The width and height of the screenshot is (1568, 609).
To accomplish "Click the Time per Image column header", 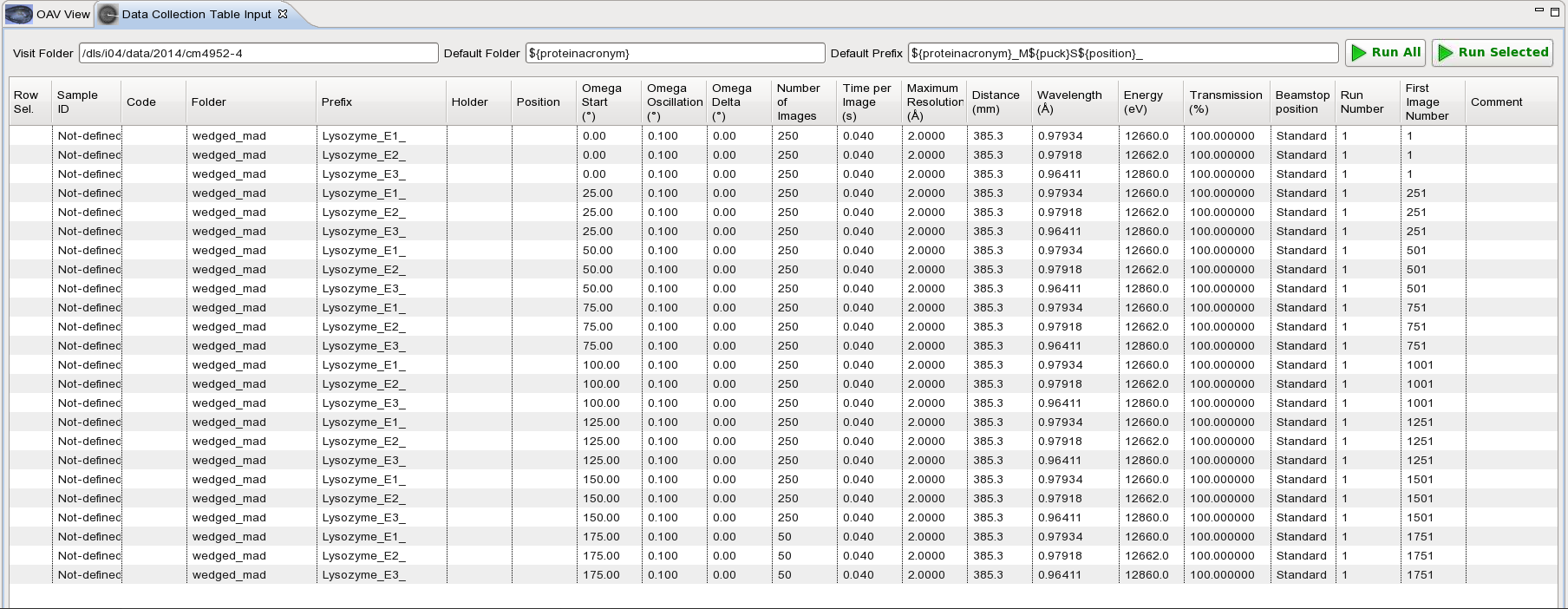I will [x=870, y=102].
